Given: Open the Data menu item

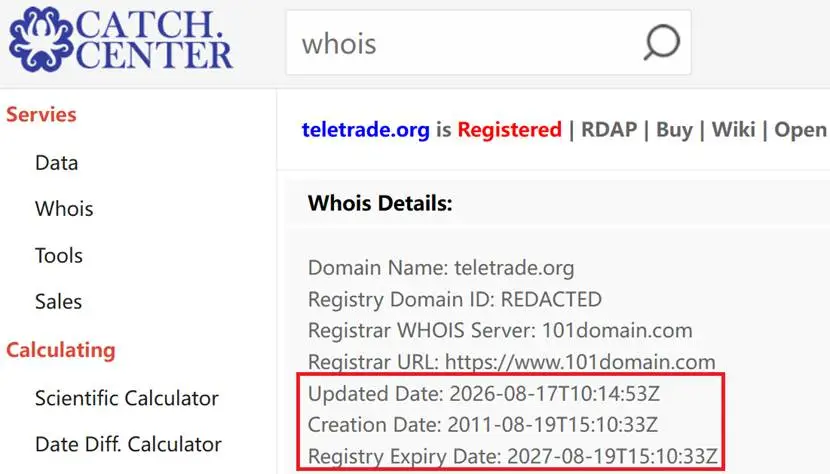Looking at the screenshot, I should click(x=57, y=163).
